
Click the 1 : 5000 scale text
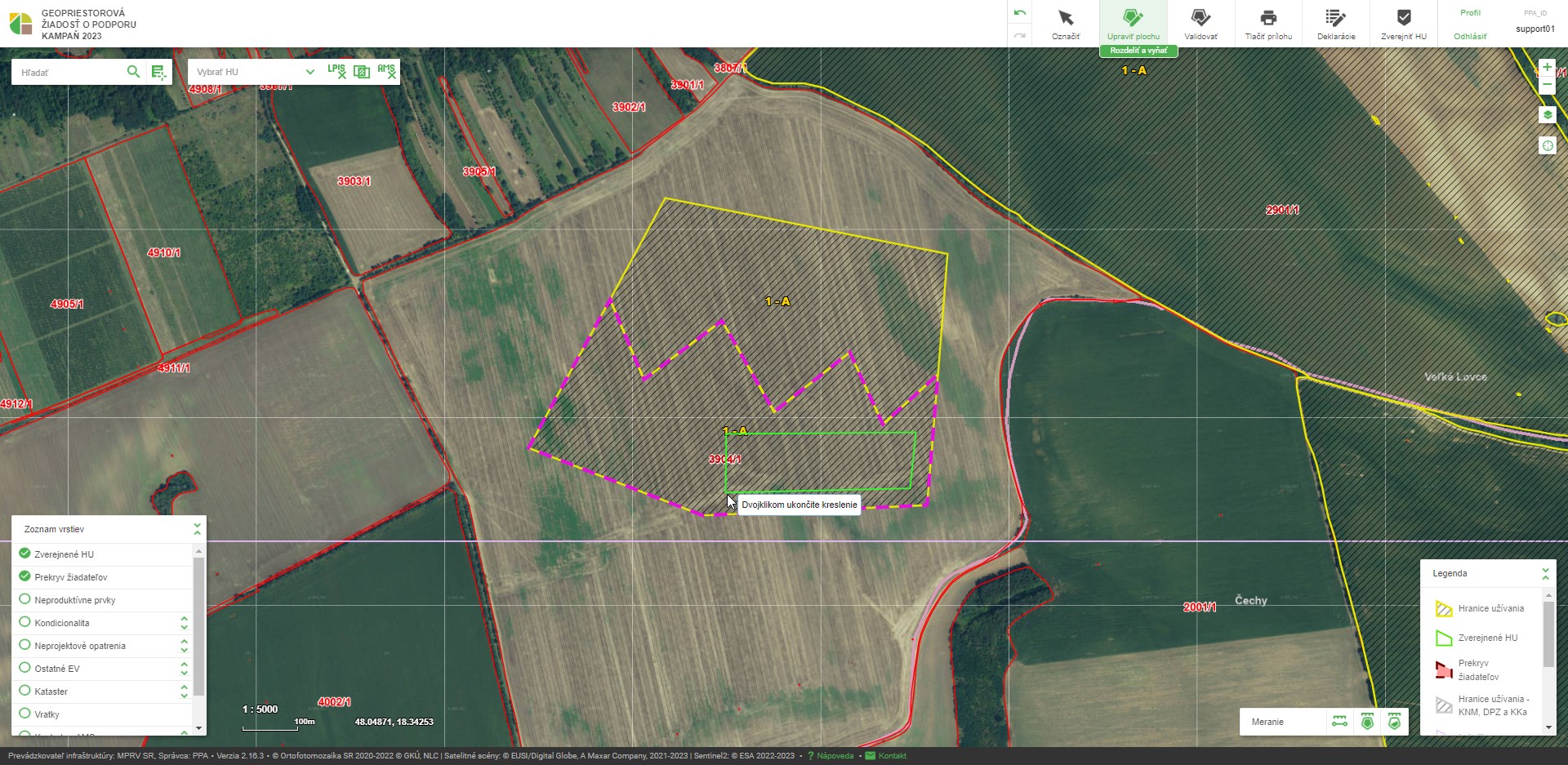(x=260, y=709)
